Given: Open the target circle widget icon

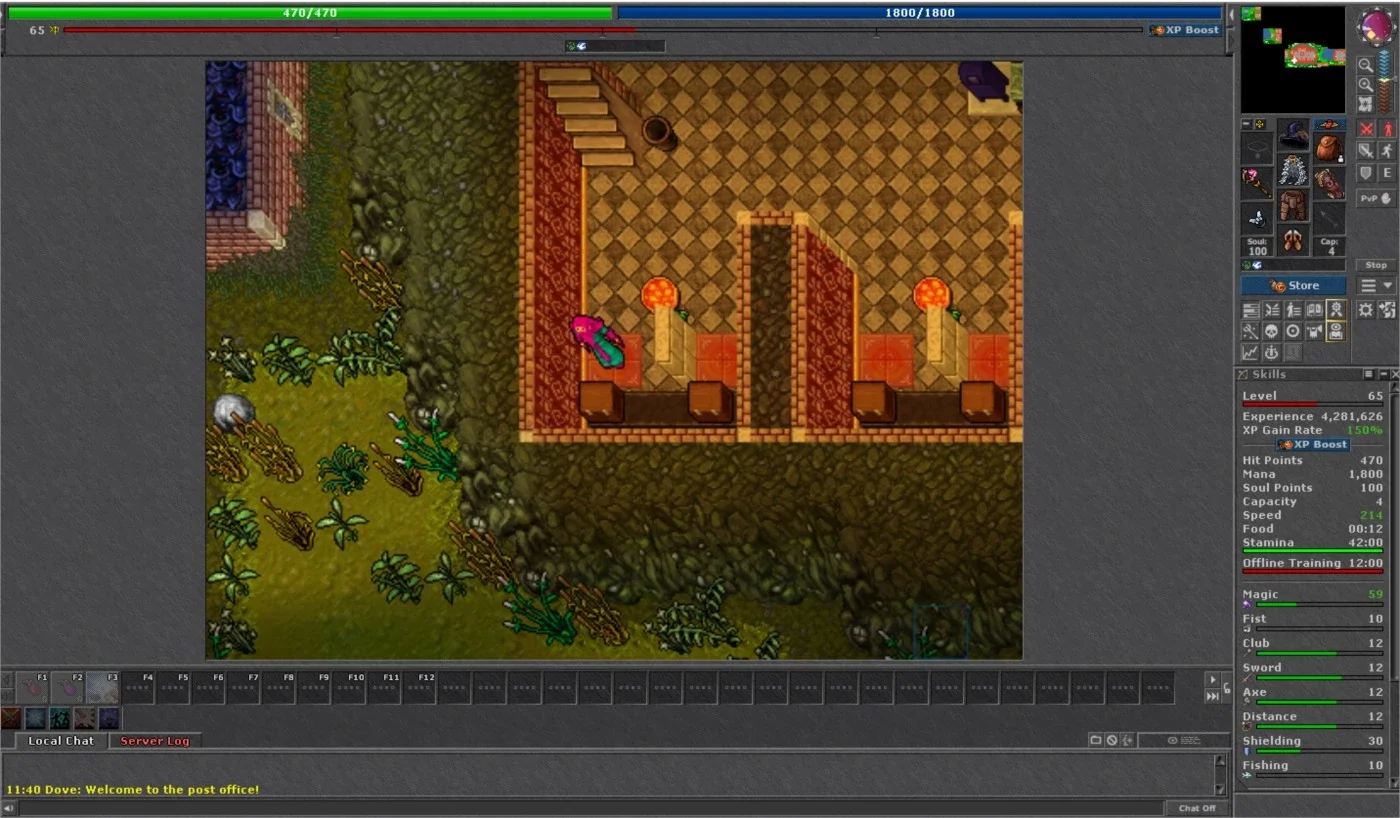Looking at the screenshot, I should click(1293, 331).
